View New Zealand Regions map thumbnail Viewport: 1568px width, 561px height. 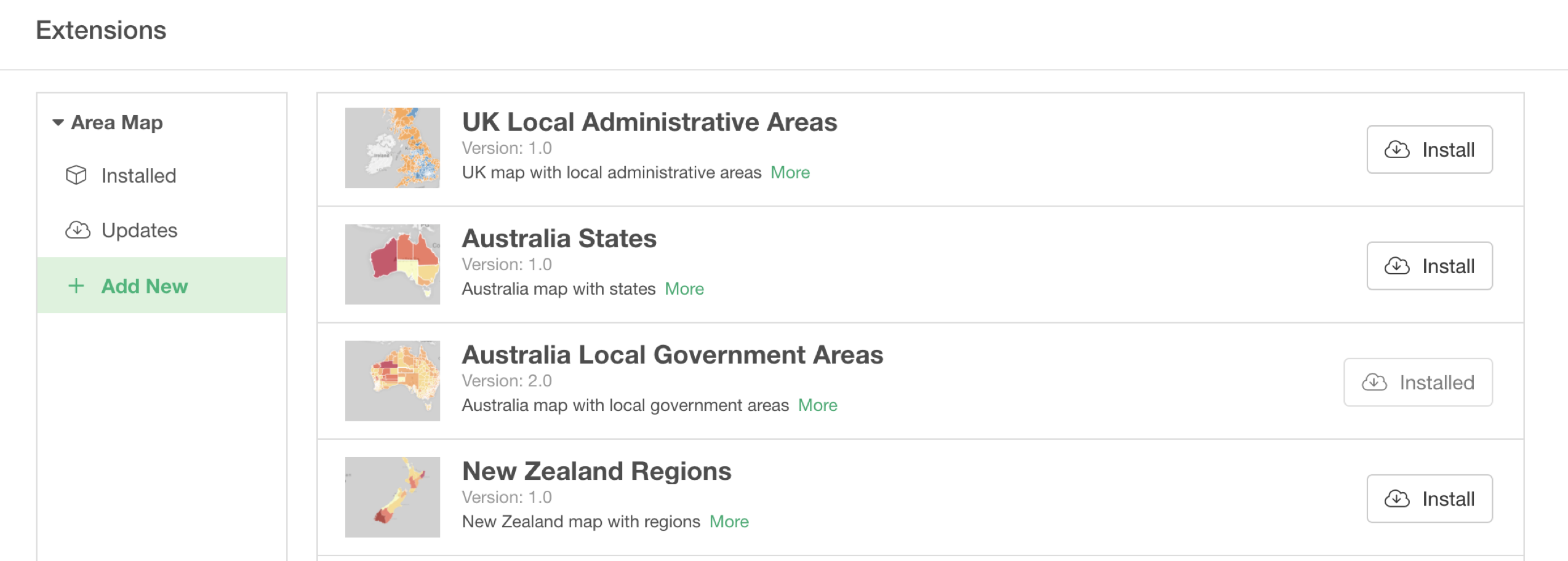(x=393, y=496)
